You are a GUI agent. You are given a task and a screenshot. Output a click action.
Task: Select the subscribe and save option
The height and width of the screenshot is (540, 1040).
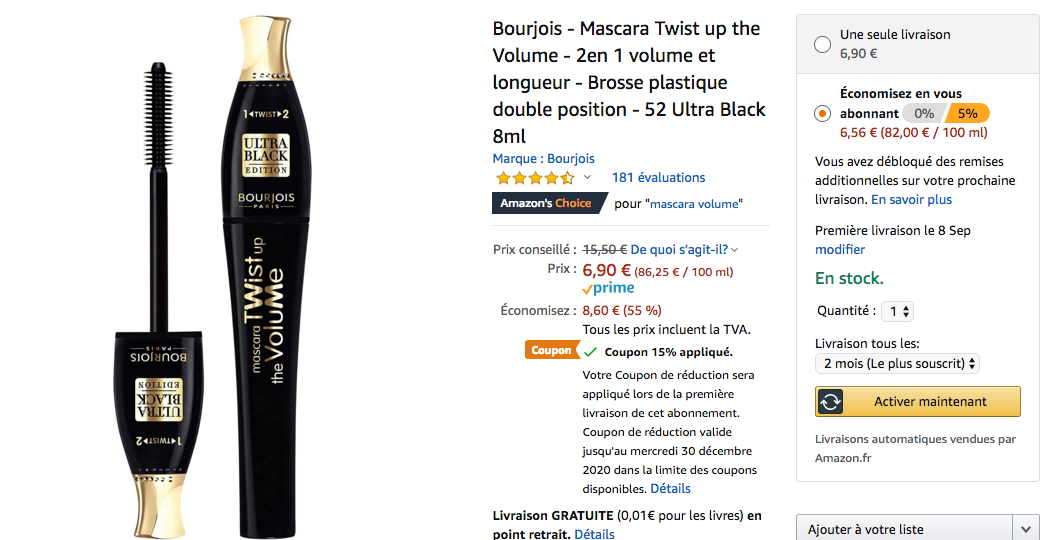[x=822, y=113]
